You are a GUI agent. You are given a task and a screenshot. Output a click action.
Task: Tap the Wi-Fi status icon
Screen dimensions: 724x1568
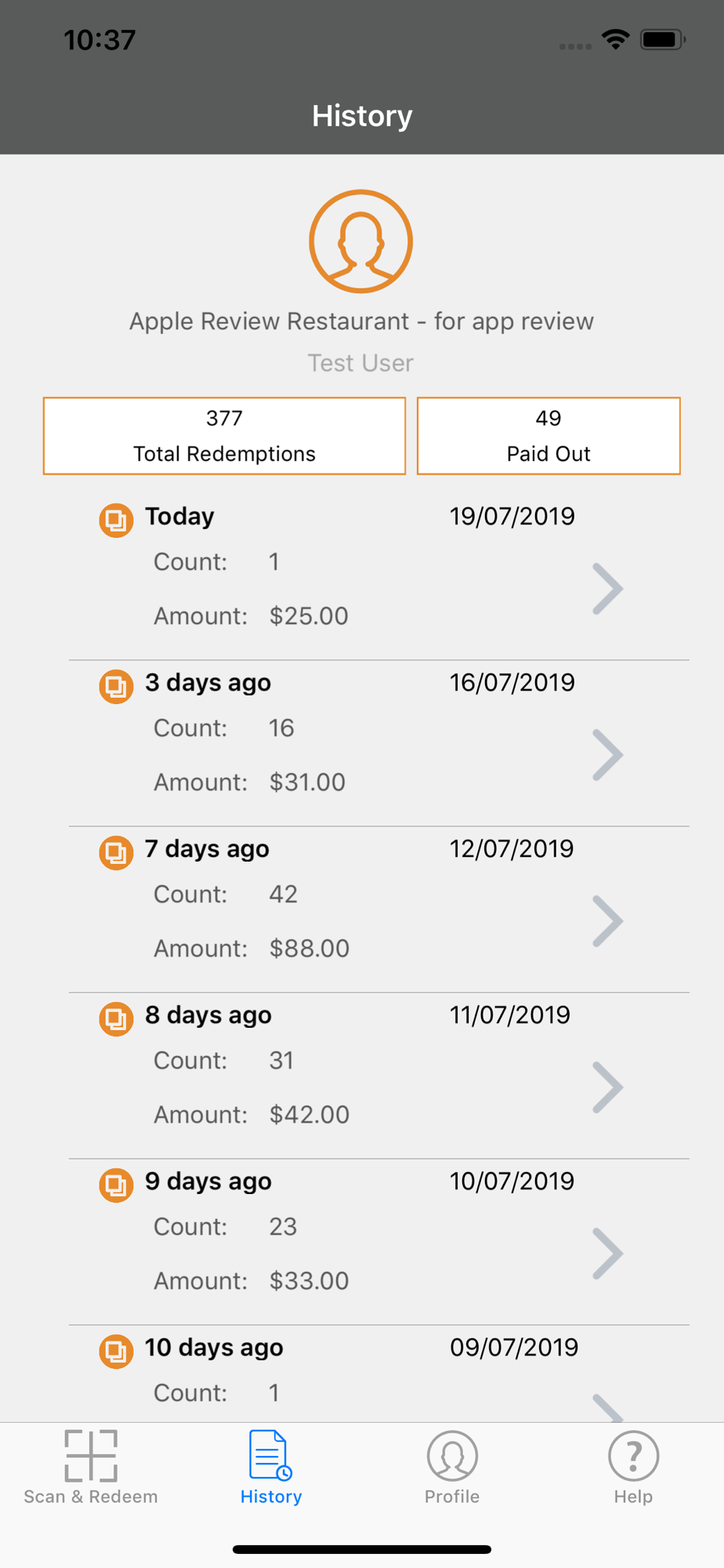[616, 39]
